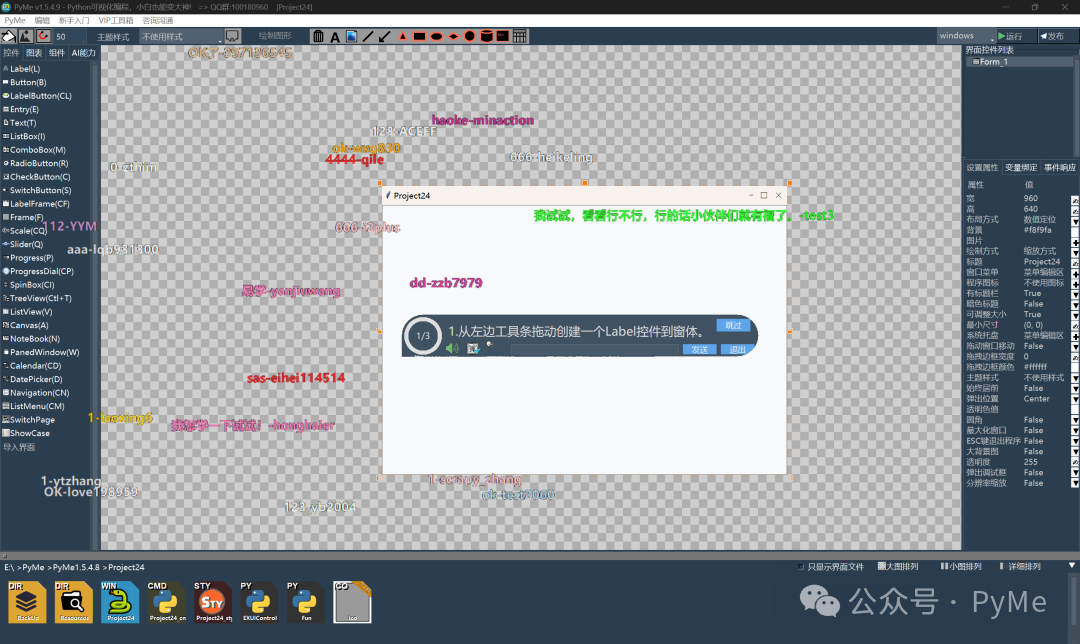Expand the 暗色标题 False dropdown
Viewport: 1080px width, 644px height.
pos(1074,304)
